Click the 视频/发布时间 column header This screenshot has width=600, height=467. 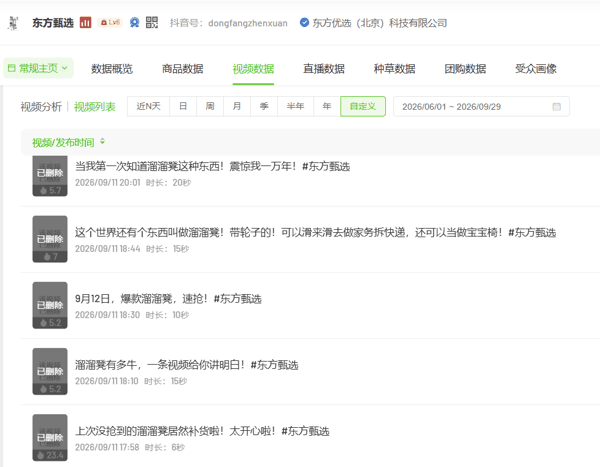click(x=63, y=143)
